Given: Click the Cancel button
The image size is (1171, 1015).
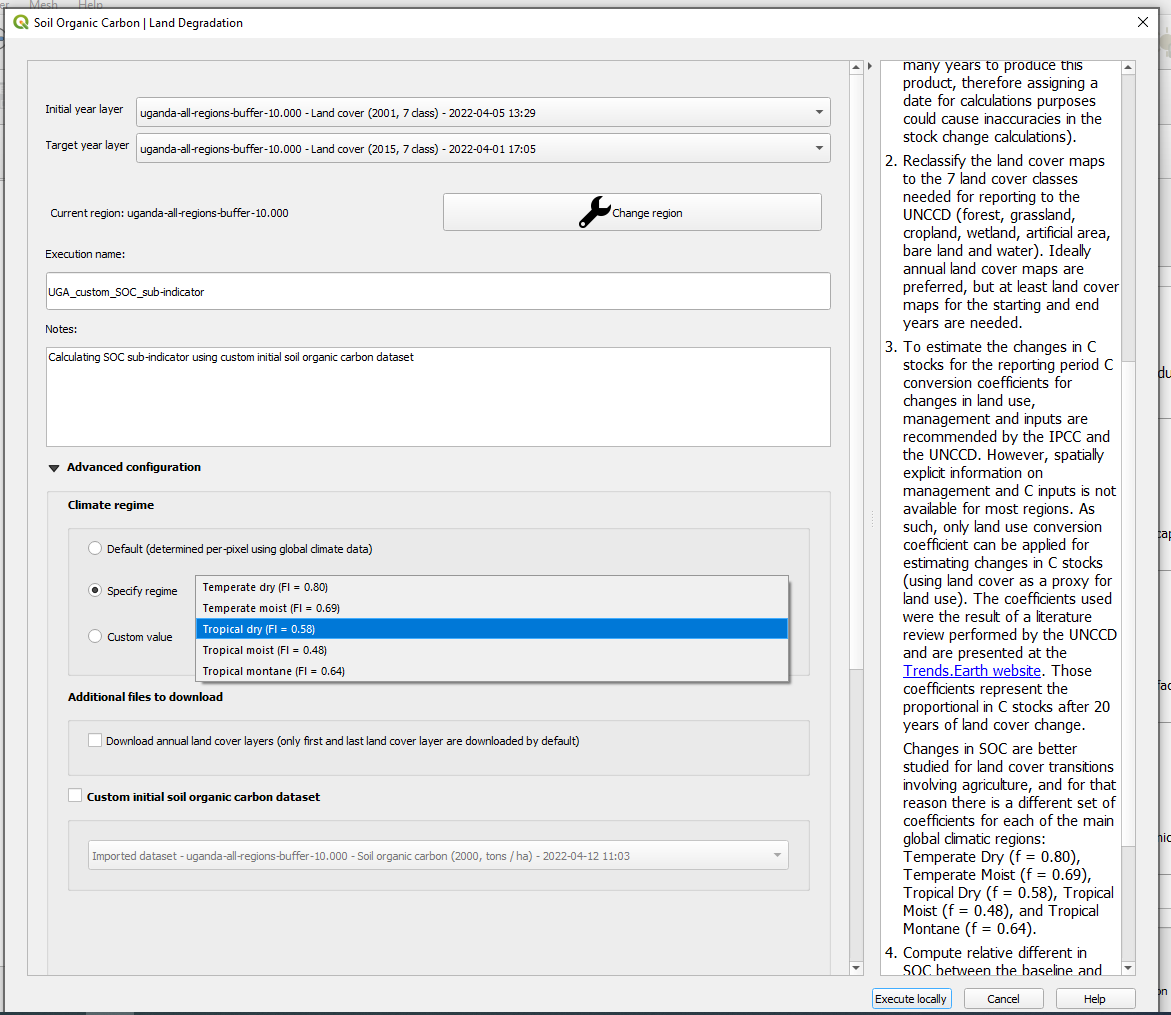Looking at the screenshot, I should 1003,999.
